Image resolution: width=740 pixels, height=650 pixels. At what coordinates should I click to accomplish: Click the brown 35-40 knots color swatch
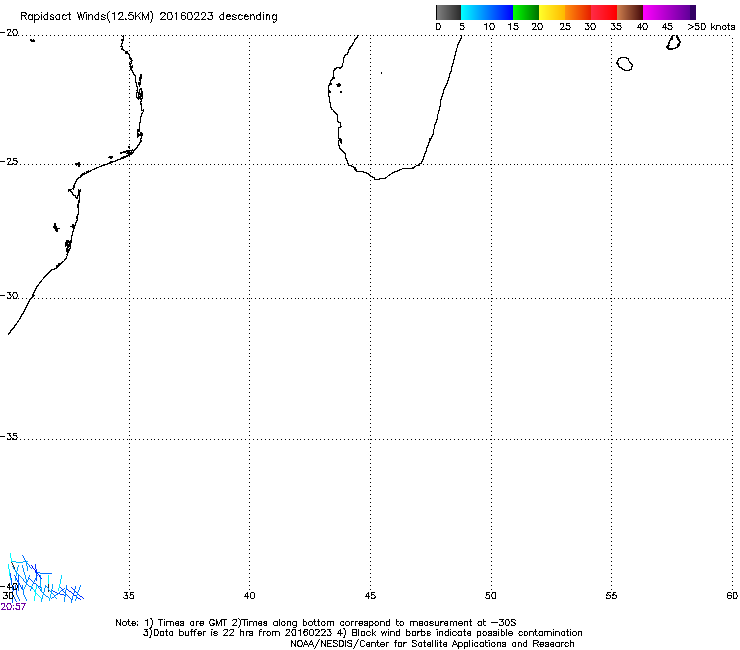(x=630, y=12)
